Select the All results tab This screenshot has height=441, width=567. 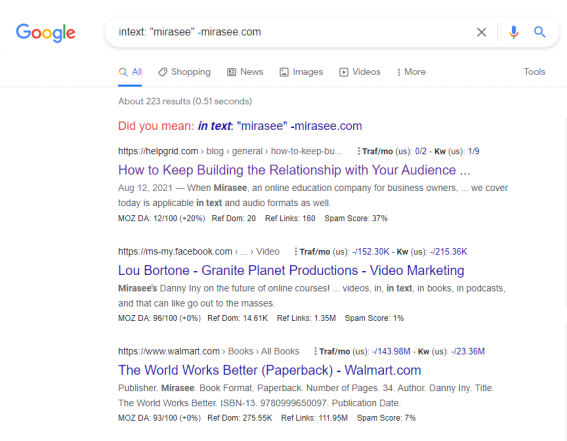point(130,72)
